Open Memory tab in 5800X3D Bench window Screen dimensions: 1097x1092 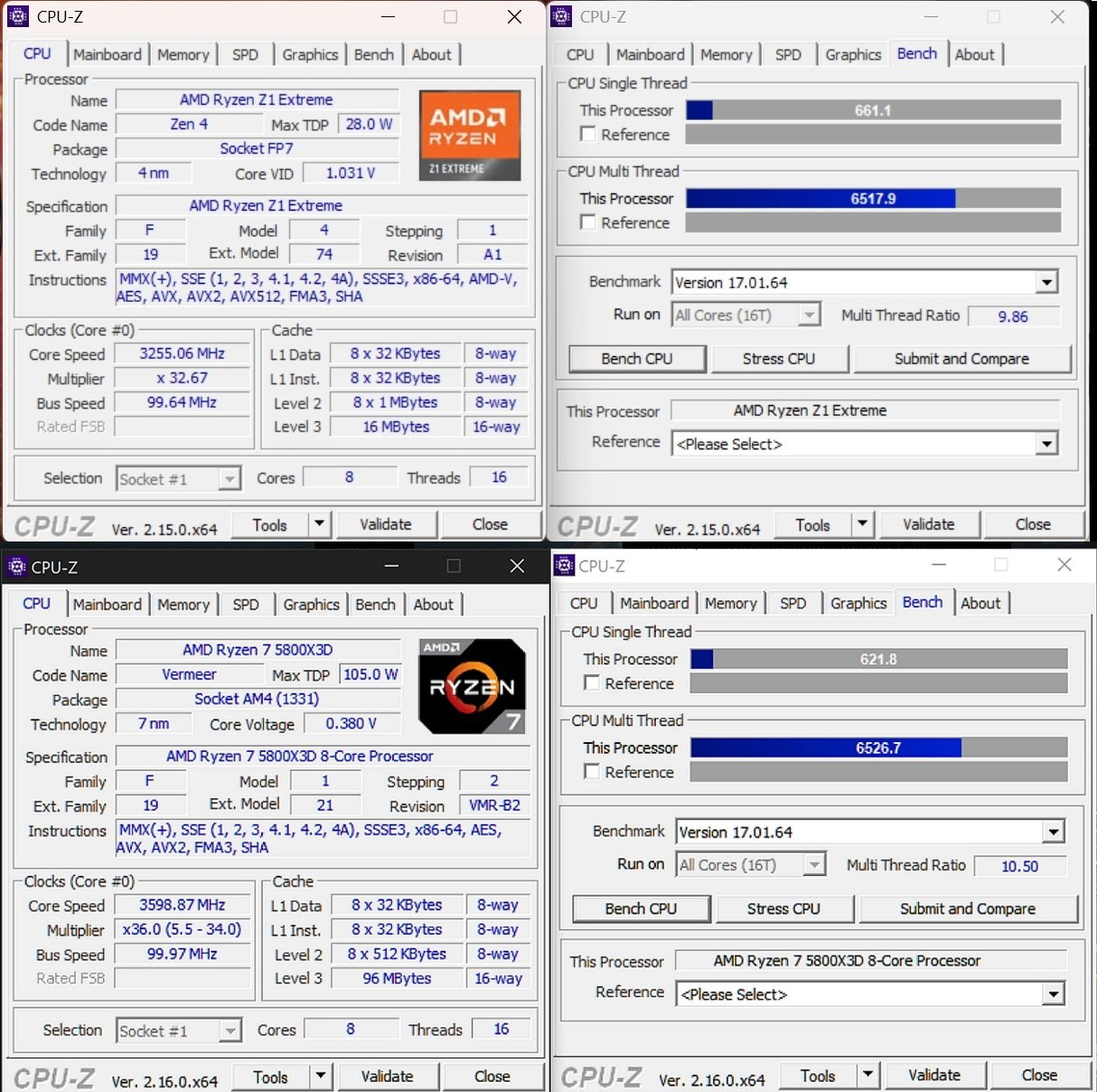731,603
